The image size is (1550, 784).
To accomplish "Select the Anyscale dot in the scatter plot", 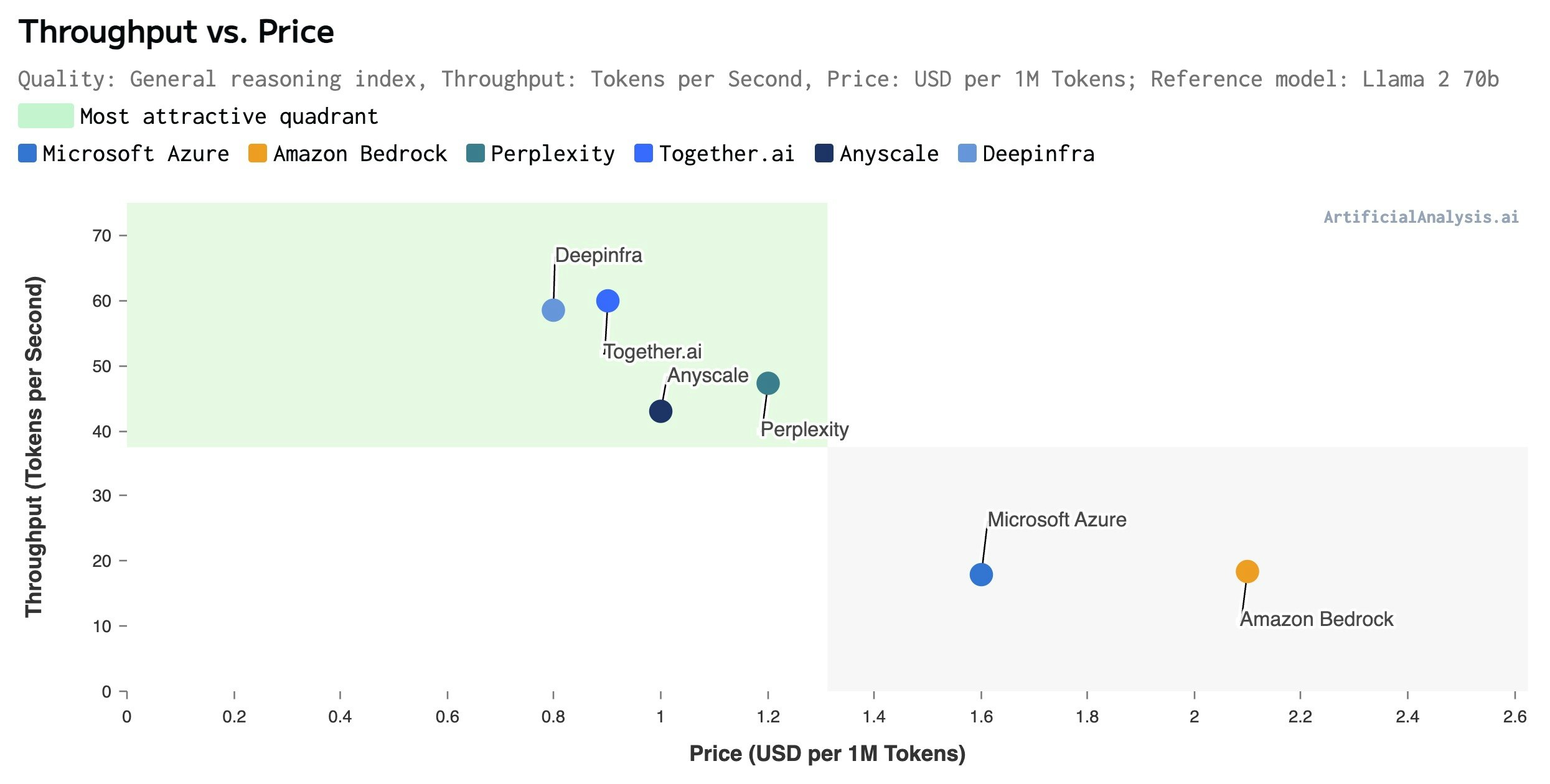I will pos(660,411).
